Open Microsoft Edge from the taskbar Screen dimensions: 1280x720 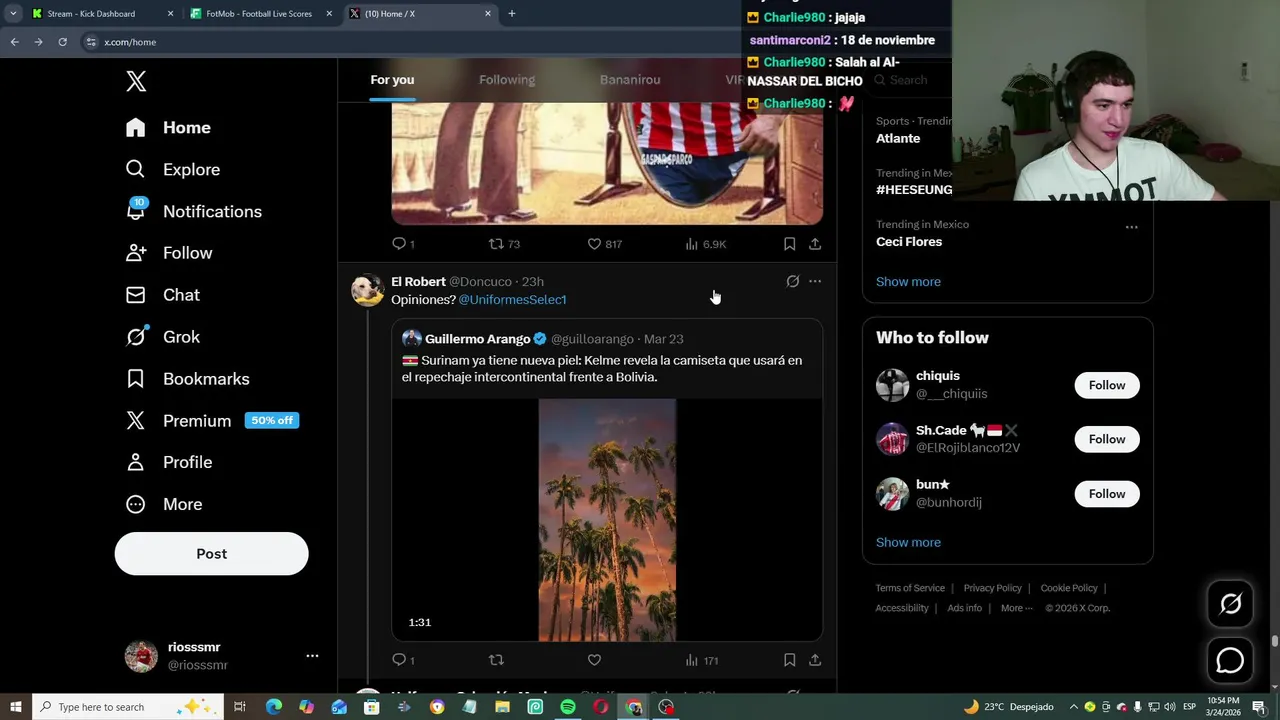tap(274, 707)
